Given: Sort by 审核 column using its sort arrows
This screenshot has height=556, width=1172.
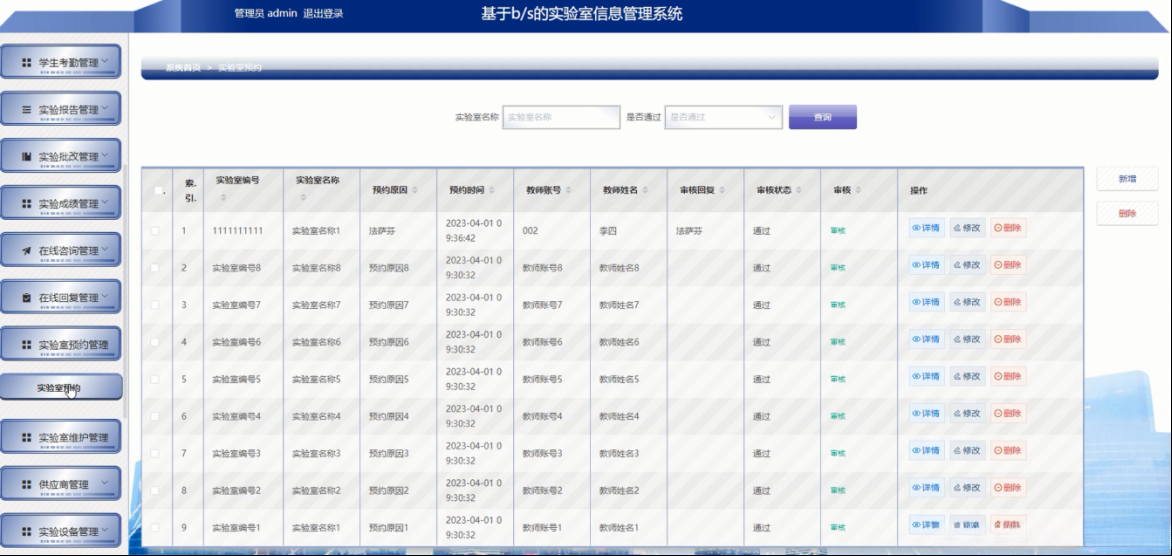Looking at the screenshot, I should click(858, 191).
